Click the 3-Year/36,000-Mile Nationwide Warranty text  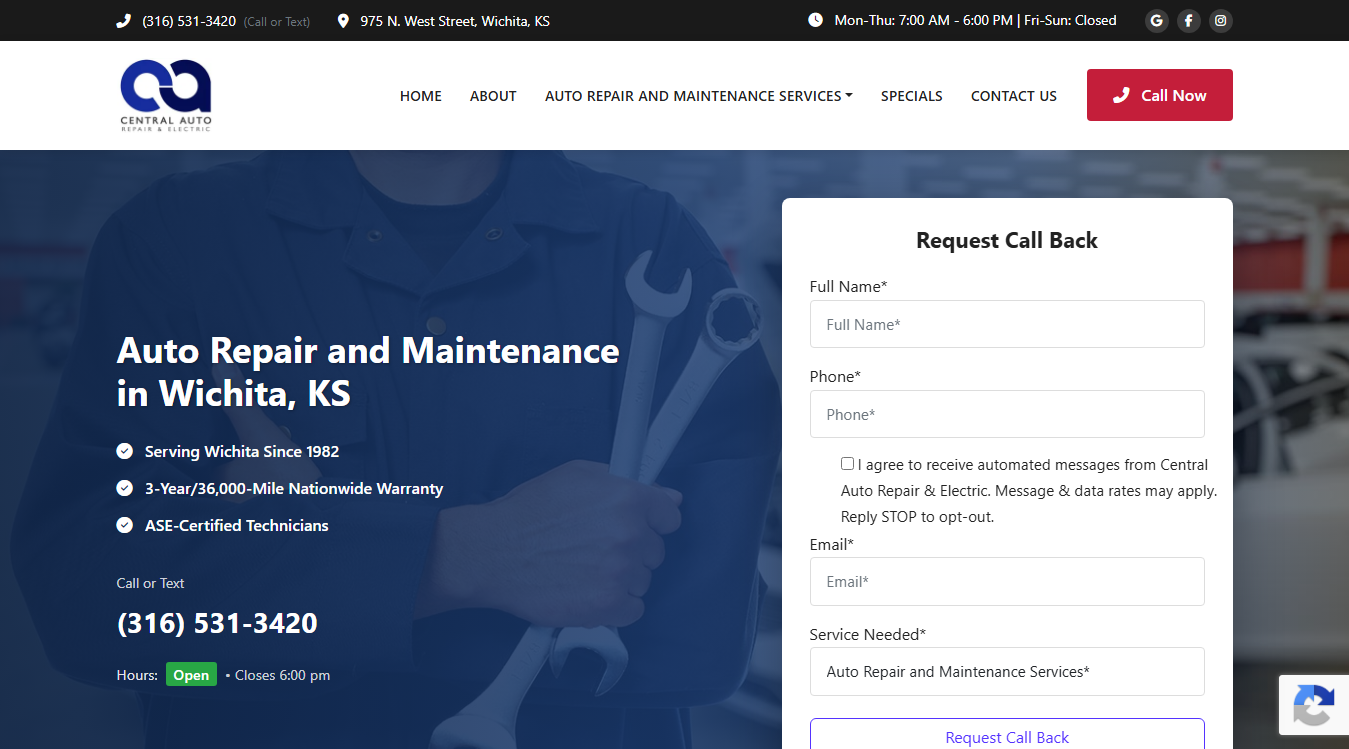(294, 488)
